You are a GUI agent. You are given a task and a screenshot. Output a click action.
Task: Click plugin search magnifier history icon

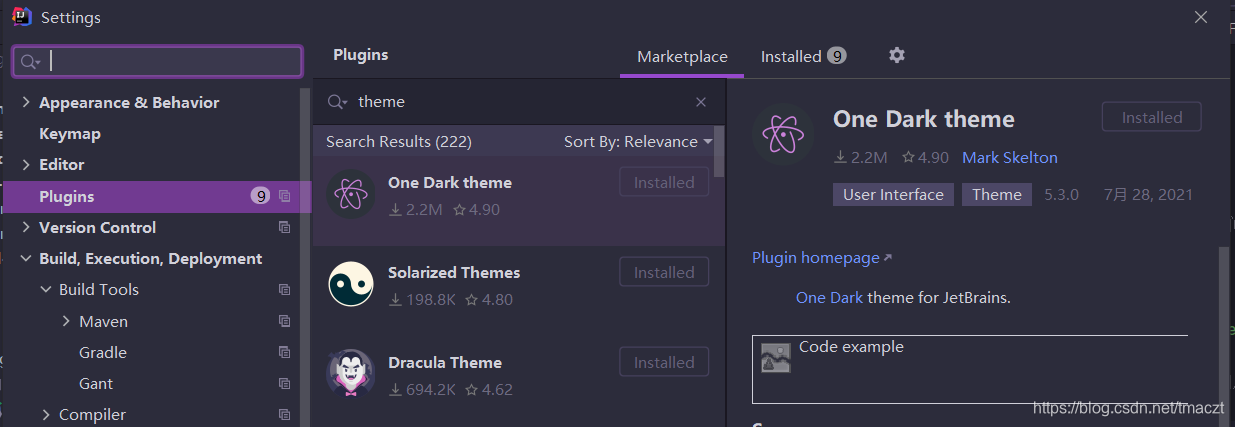click(x=338, y=102)
